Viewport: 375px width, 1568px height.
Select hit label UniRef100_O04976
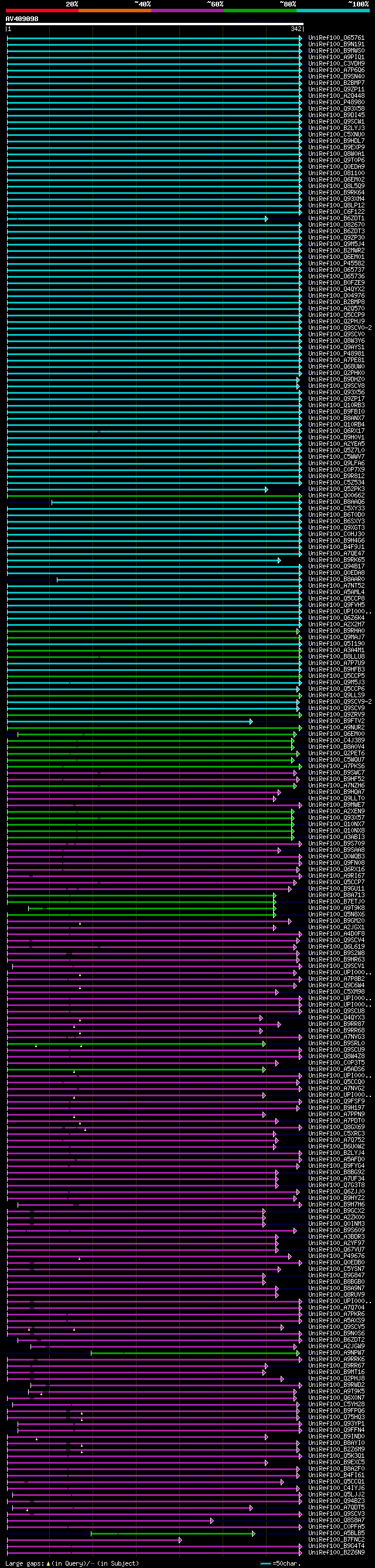337,296
